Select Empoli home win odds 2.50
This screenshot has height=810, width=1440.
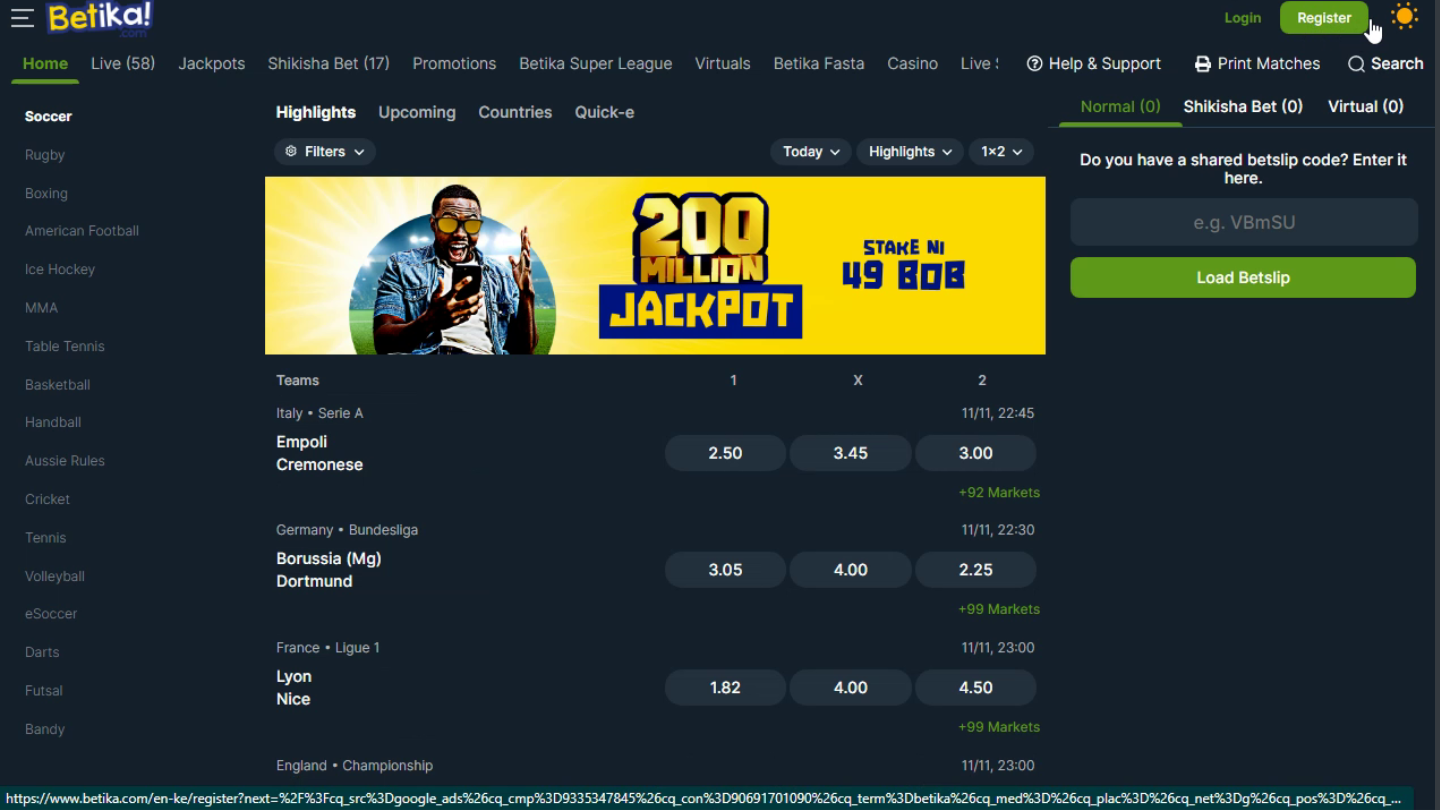coord(725,454)
